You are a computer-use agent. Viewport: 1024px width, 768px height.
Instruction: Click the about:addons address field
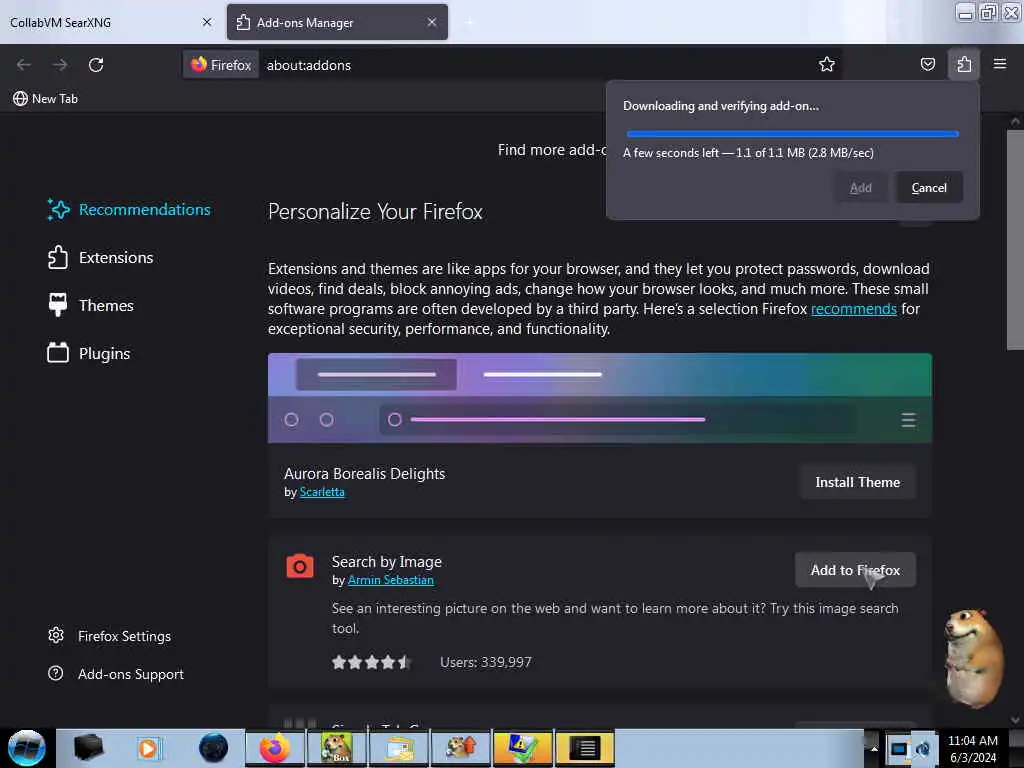tap(536, 65)
